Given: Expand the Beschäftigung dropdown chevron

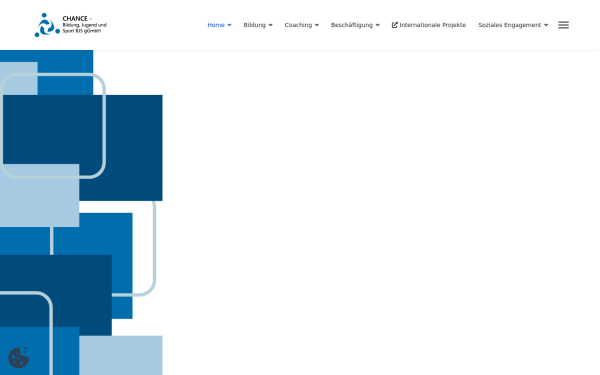Looking at the screenshot, I should point(377,25).
